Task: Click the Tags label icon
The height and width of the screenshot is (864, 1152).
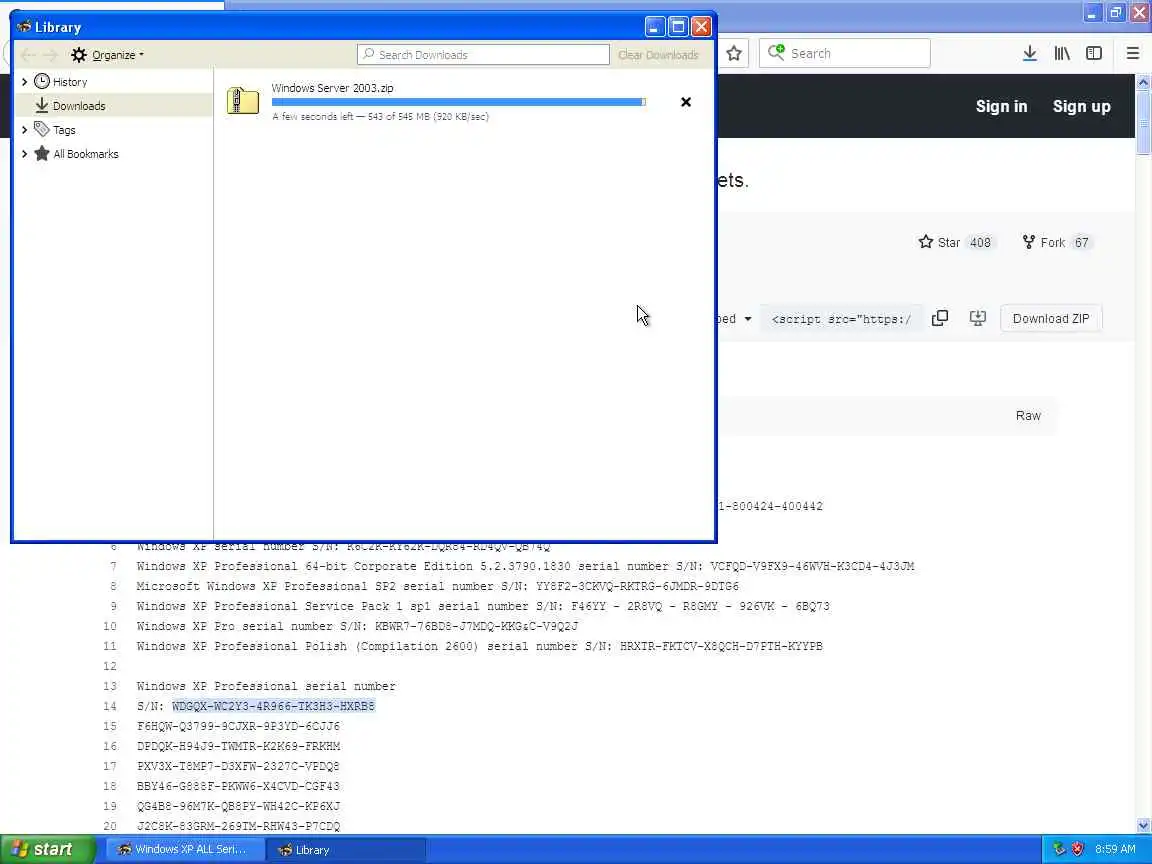Action: [42, 129]
